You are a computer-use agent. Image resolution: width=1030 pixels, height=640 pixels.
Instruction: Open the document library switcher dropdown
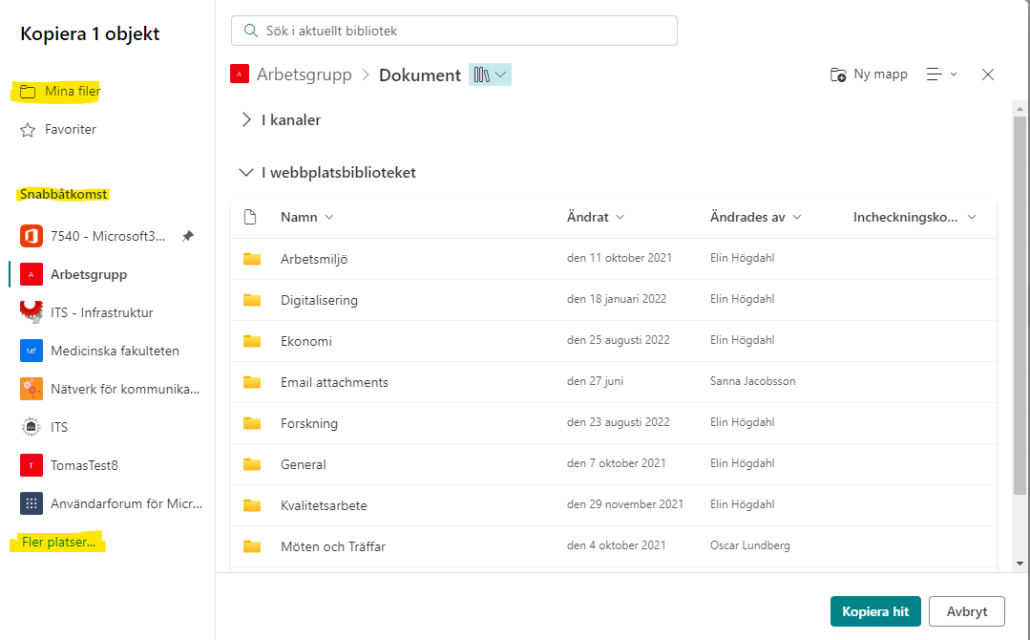coord(490,74)
